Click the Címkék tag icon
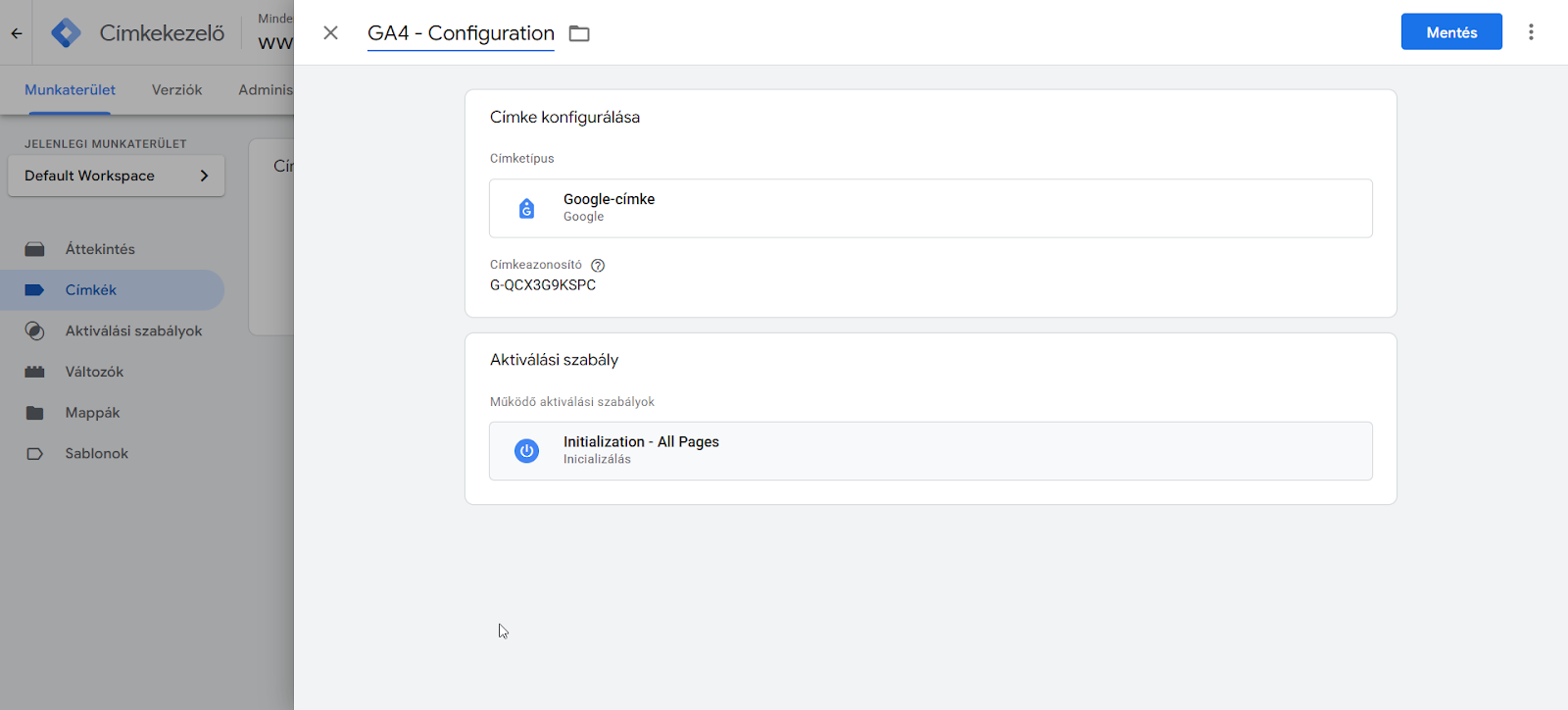 (x=34, y=290)
